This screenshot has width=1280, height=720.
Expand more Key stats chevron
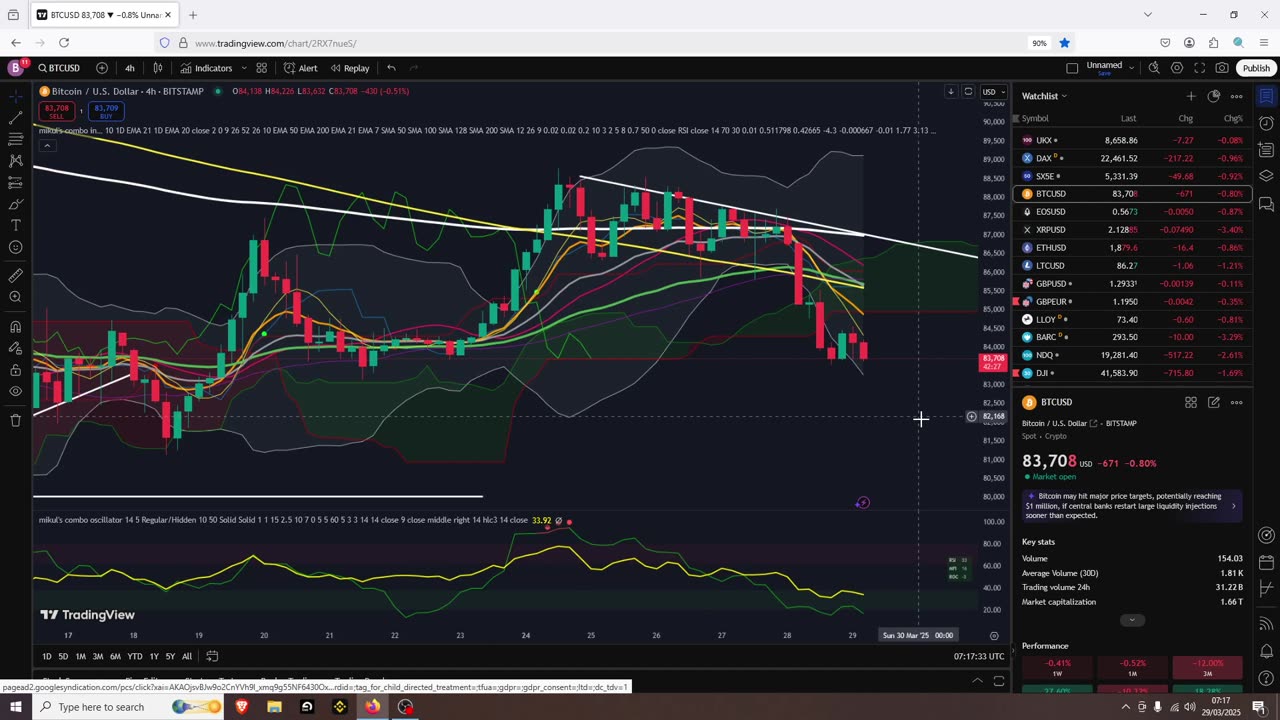coord(1132,620)
